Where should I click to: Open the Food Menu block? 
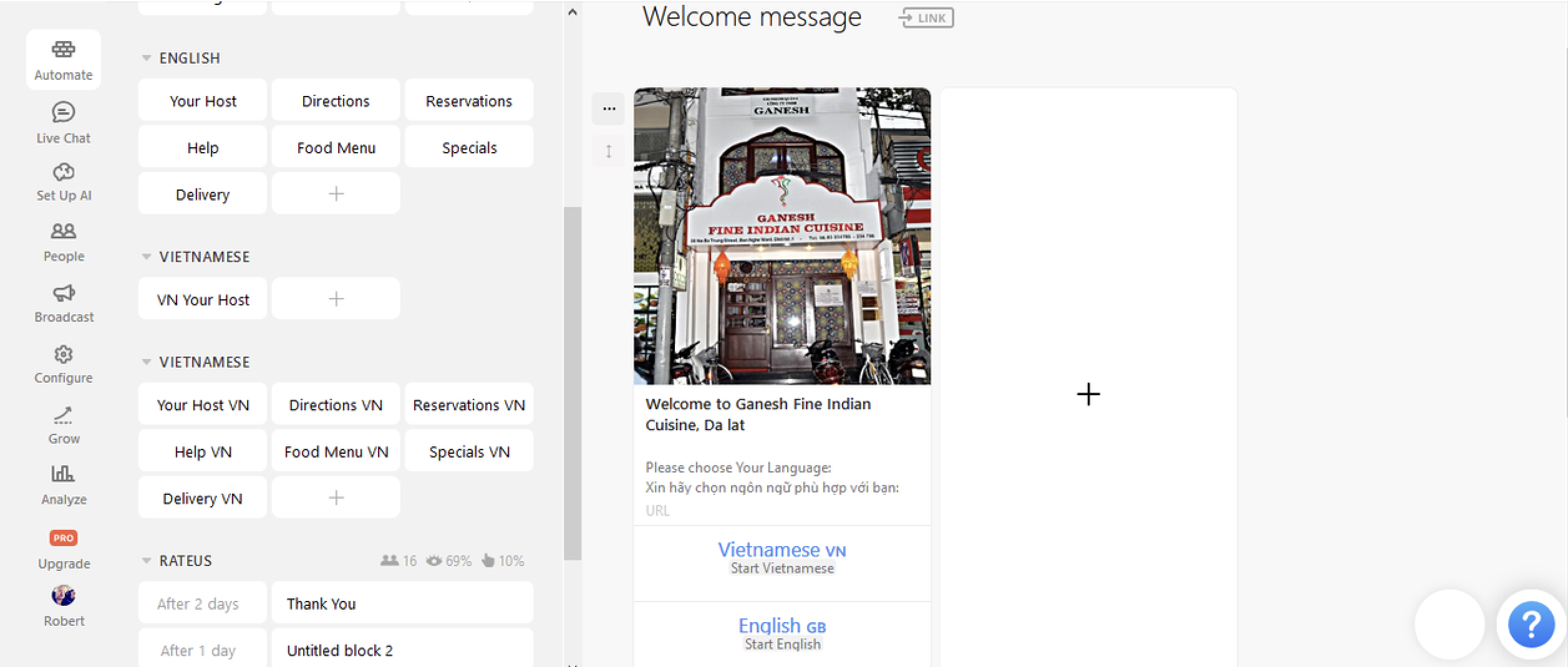[336, 147]
